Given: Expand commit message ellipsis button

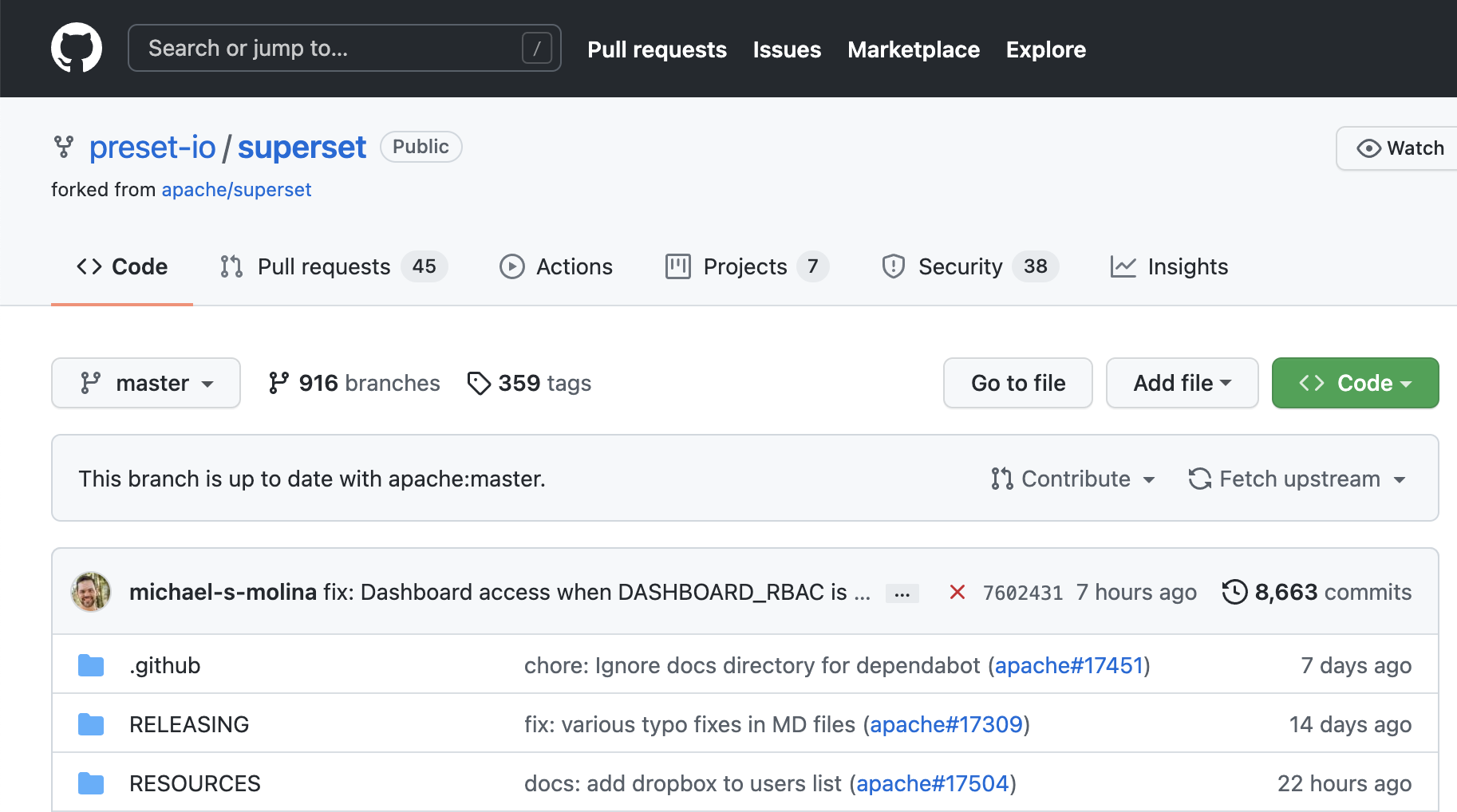Looking at the screenshot, I should click(902, 593).
